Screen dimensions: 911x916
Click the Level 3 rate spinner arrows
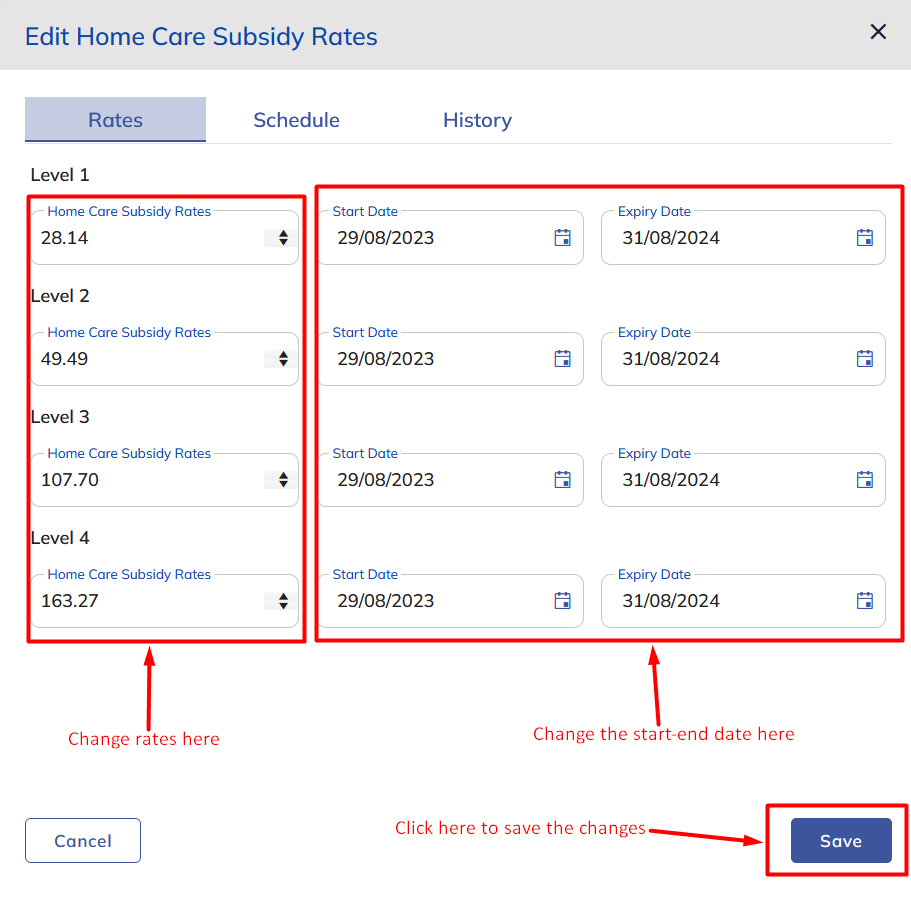(x=283, y=480)
